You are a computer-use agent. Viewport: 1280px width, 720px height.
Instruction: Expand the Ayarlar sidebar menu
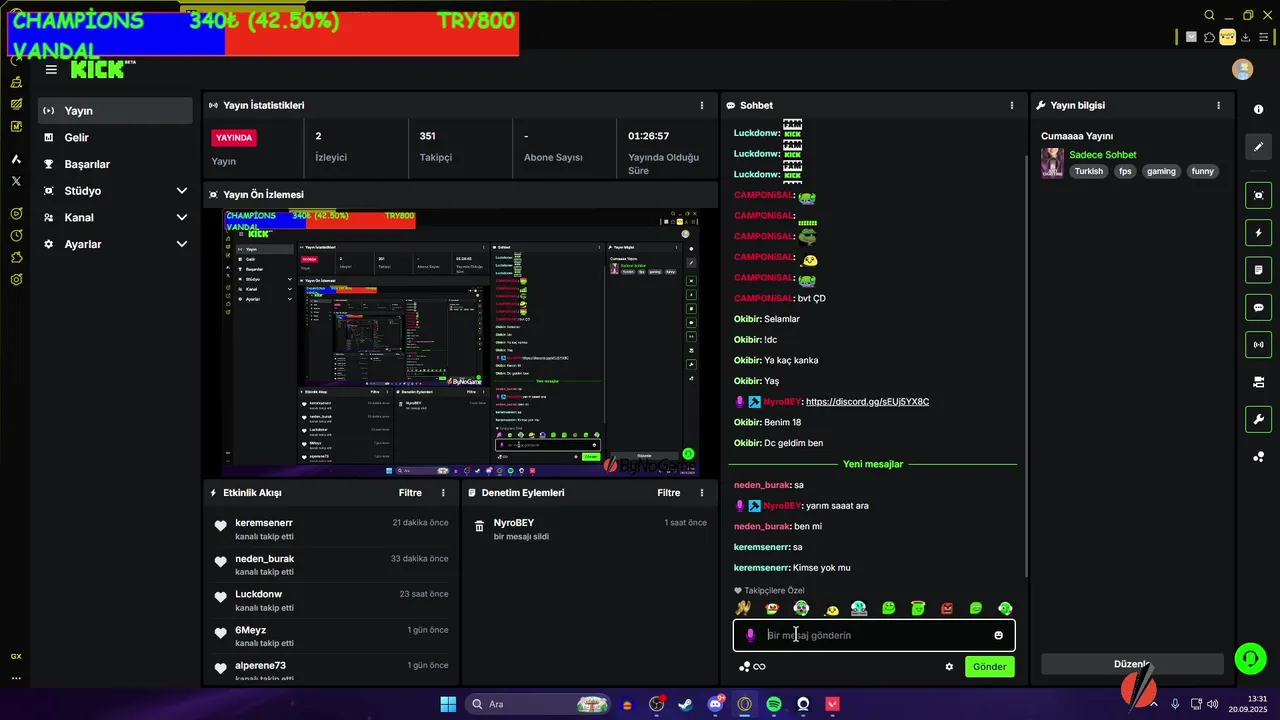(x=115, y=244)
